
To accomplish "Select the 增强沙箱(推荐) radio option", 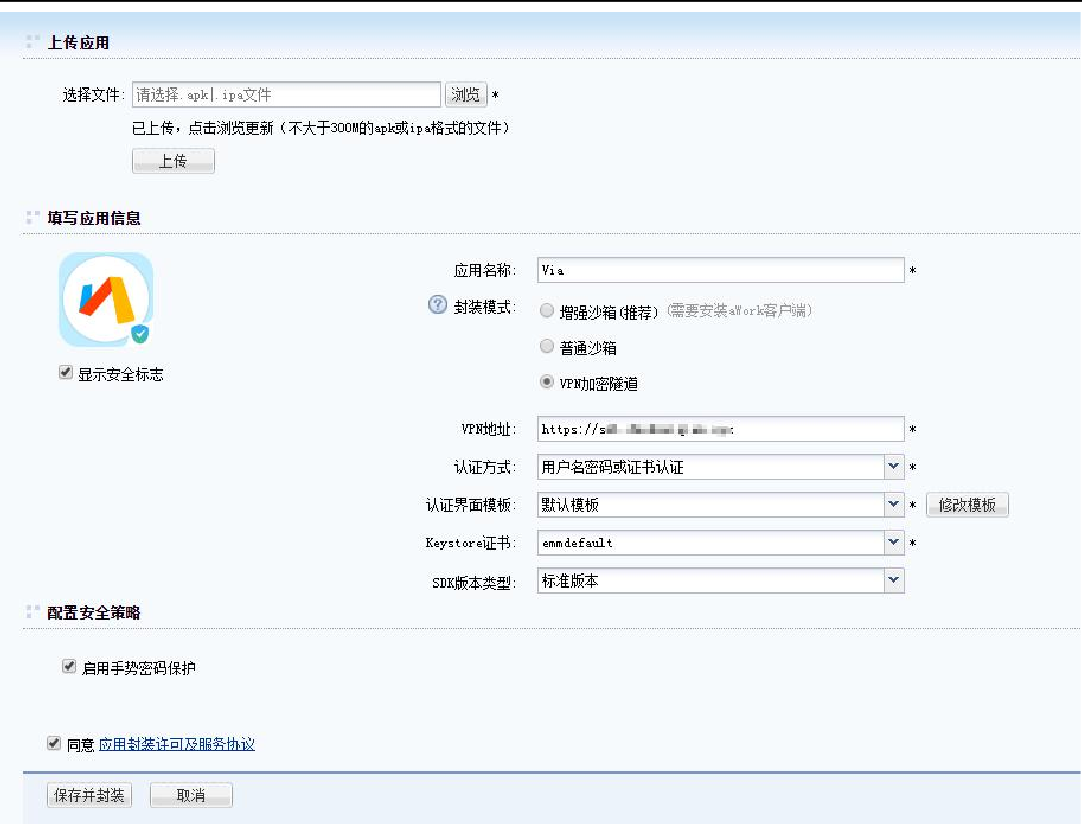I will point(547,311).
